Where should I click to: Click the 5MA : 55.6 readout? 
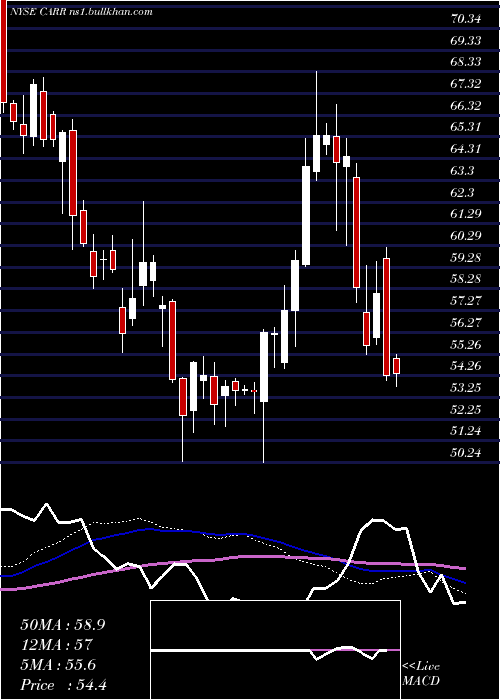point(58,665)
